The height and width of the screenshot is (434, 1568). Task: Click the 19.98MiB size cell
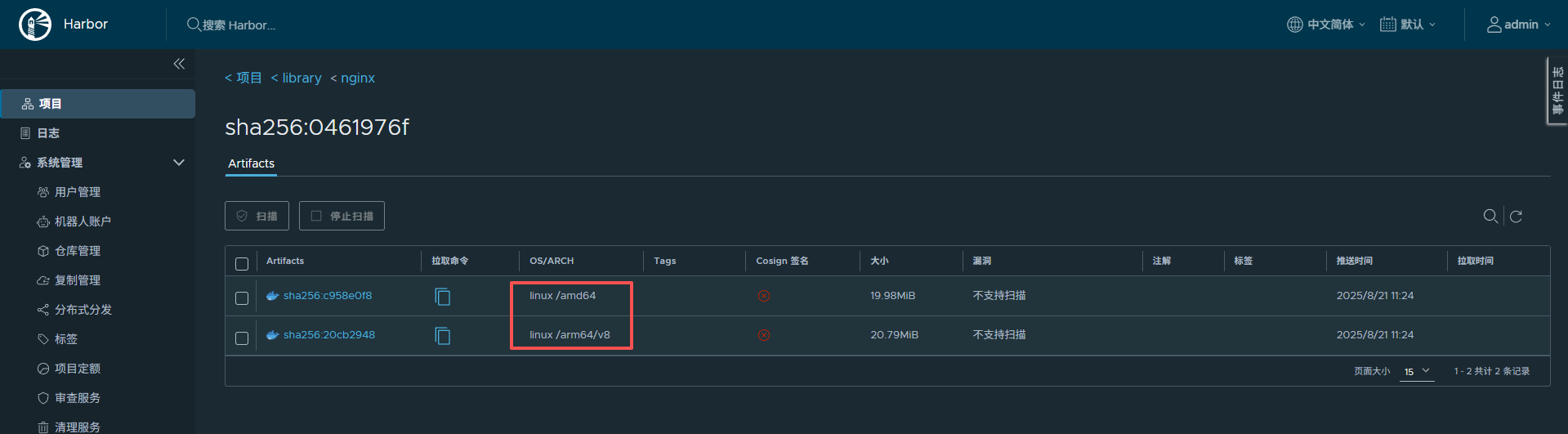click(892, 296)
